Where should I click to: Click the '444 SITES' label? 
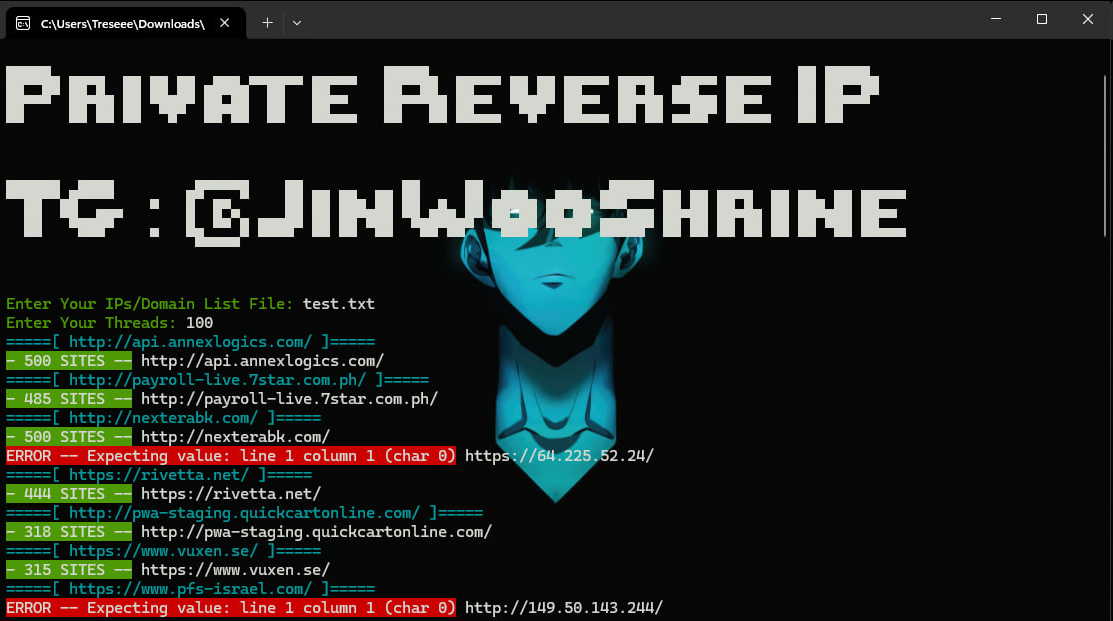[69, 494]
